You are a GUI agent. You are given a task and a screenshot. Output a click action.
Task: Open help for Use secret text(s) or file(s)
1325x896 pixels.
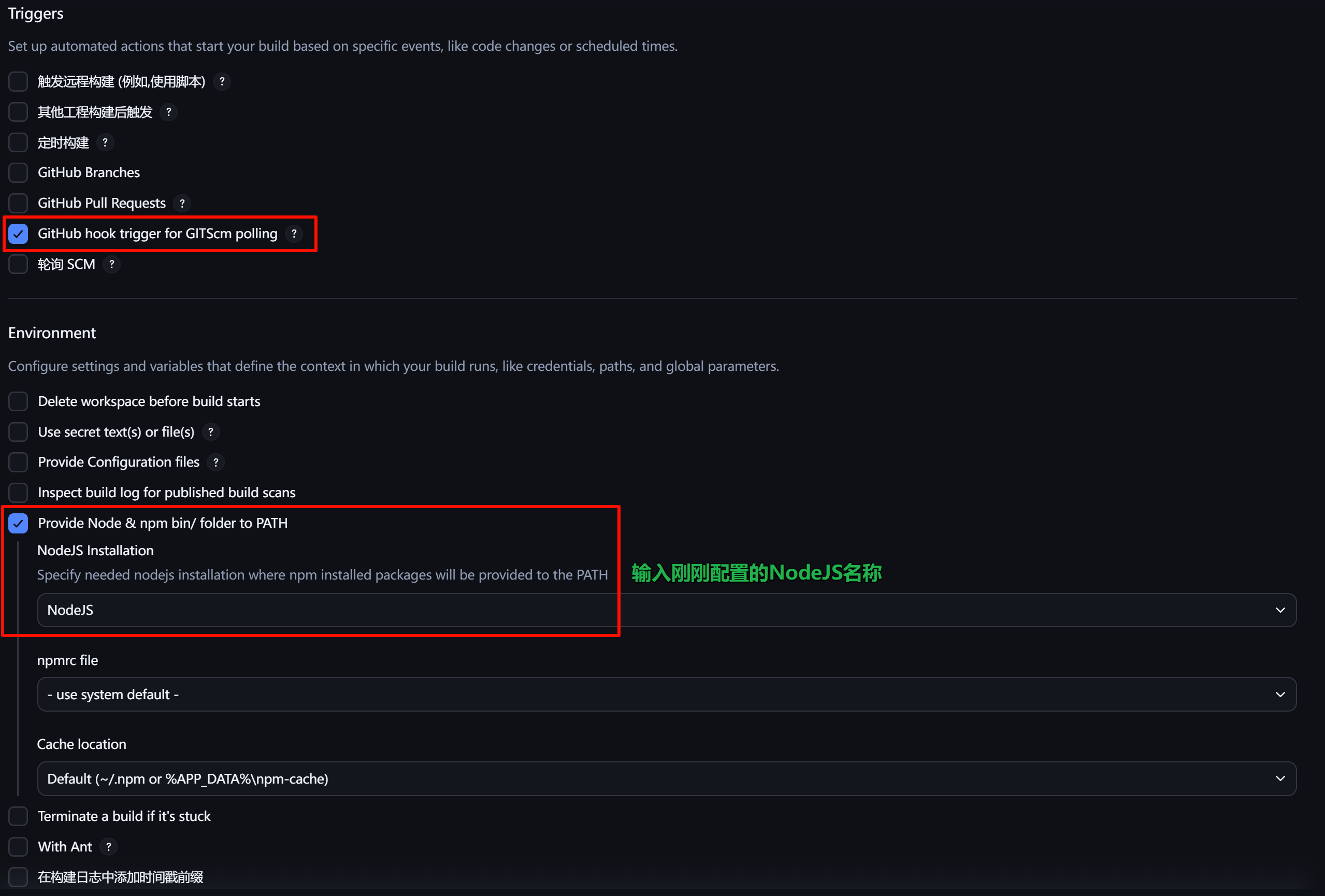click(211, 432)
